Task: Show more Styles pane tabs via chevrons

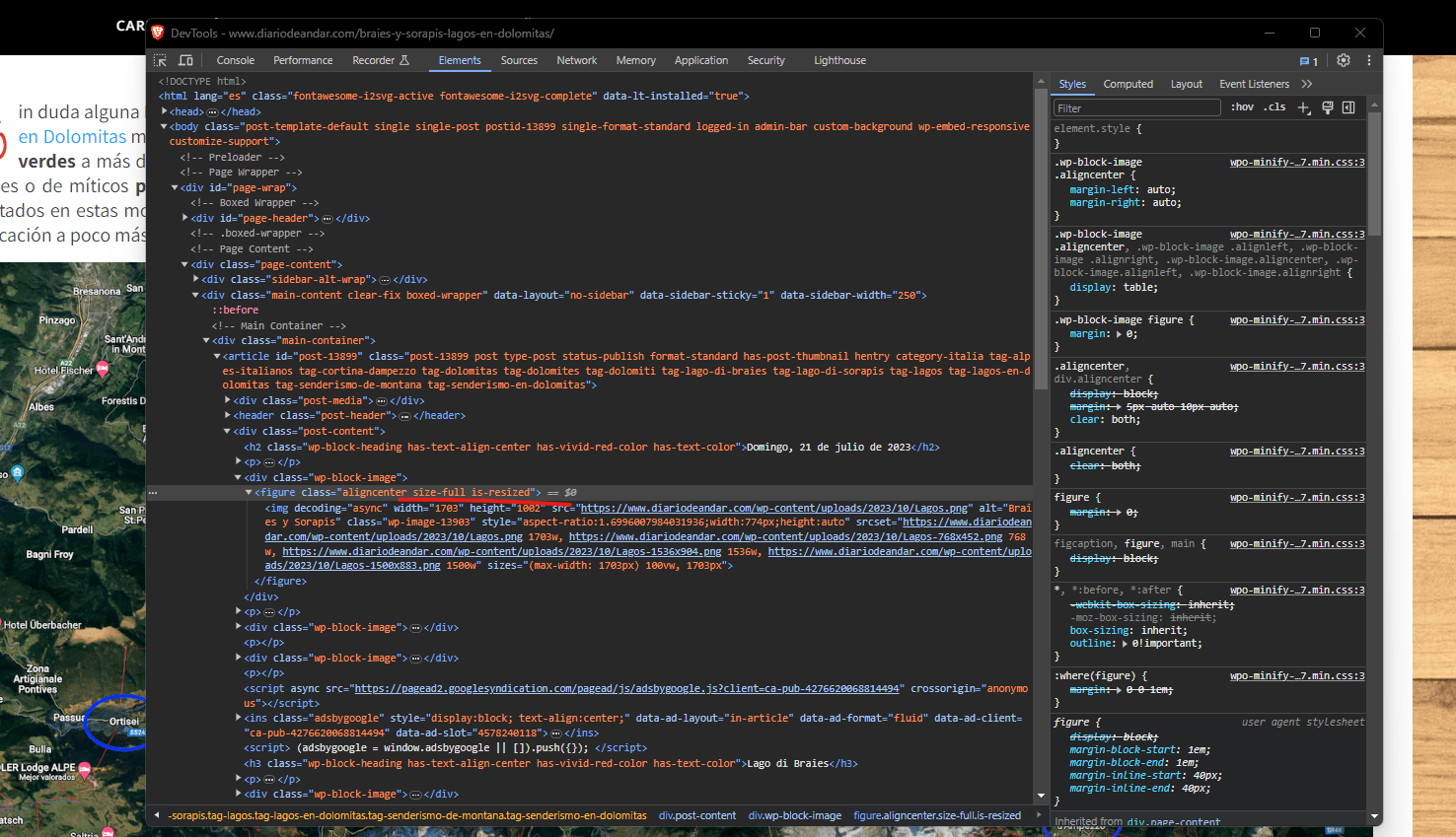Action: pyautogui.click(x=1307, y=84)
